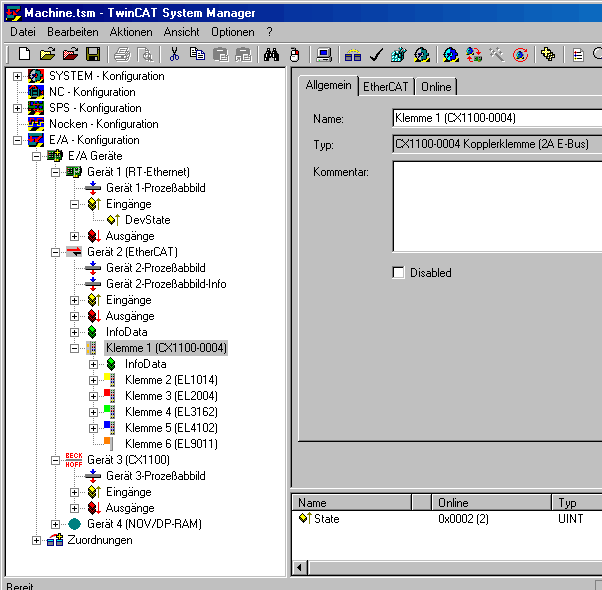
Task: Select DevState under Gerät 1 Eingänge
Action: [147, 220]
